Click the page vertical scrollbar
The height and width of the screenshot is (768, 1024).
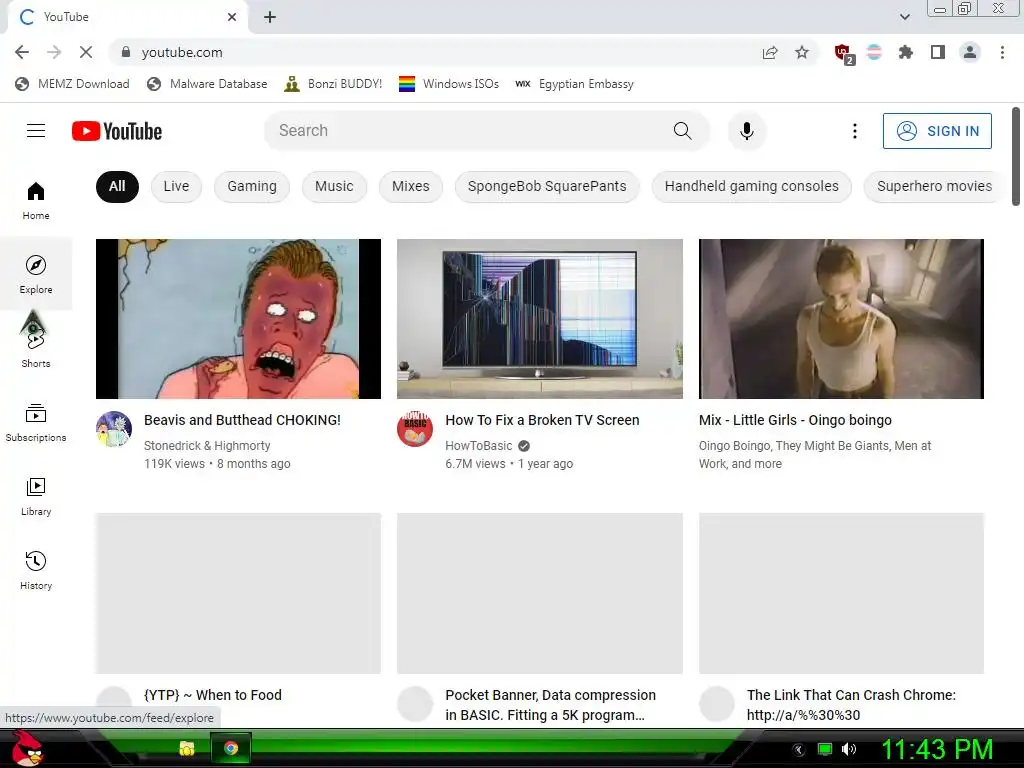coord(1016,157)
